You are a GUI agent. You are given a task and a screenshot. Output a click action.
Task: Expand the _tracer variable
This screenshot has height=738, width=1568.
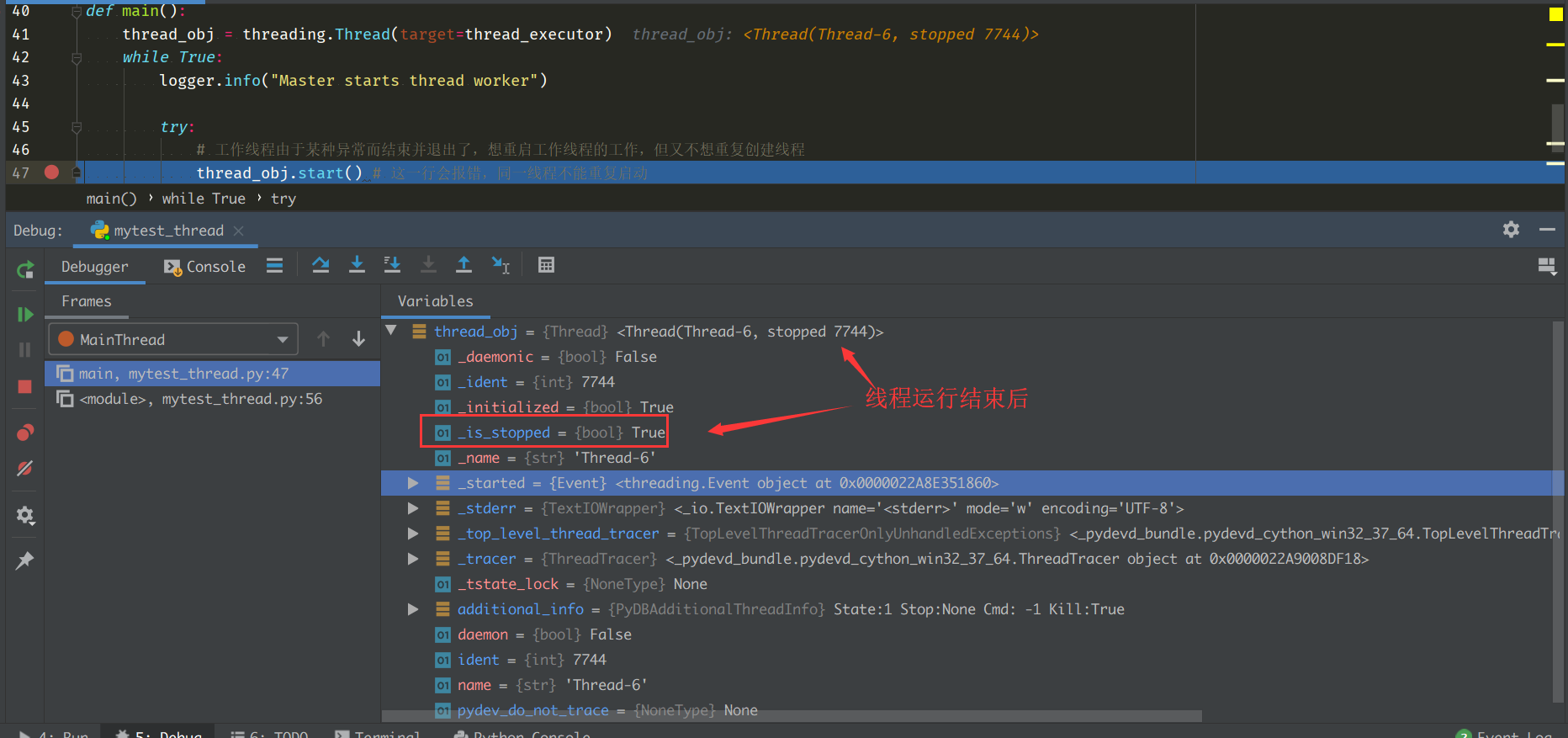(413, 559)
